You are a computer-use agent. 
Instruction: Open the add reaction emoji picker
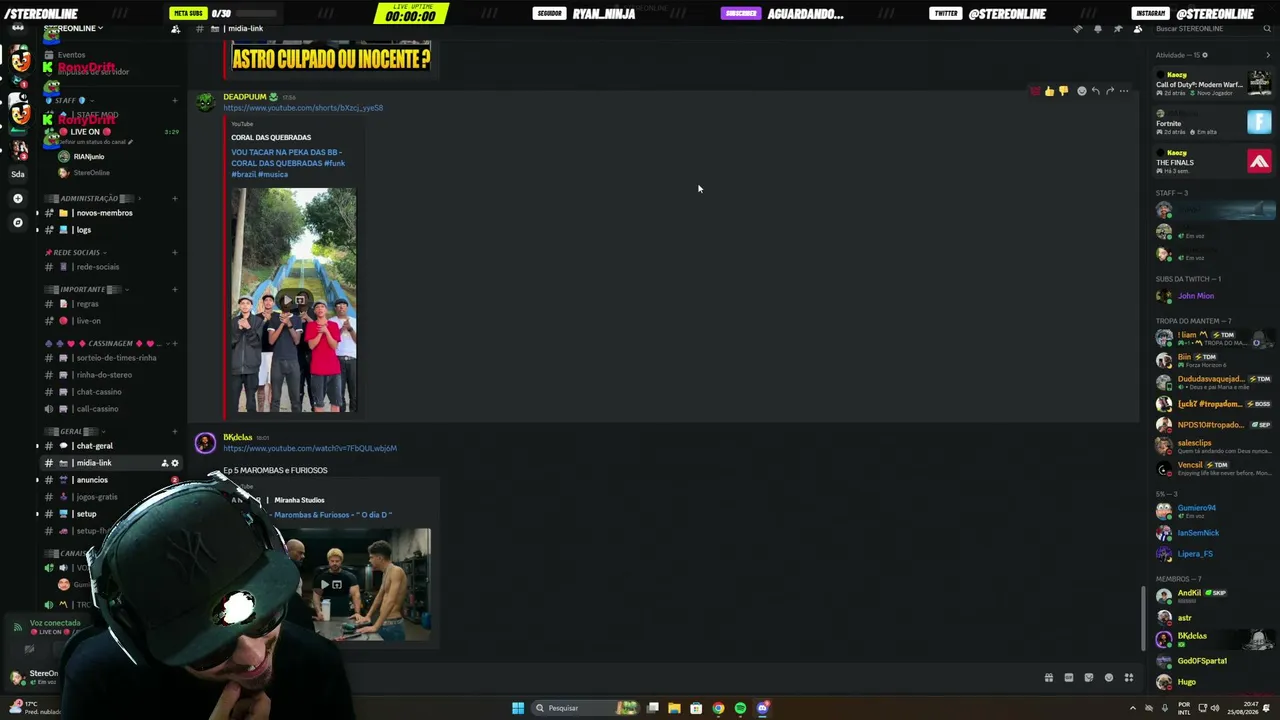pos(1081,91)
